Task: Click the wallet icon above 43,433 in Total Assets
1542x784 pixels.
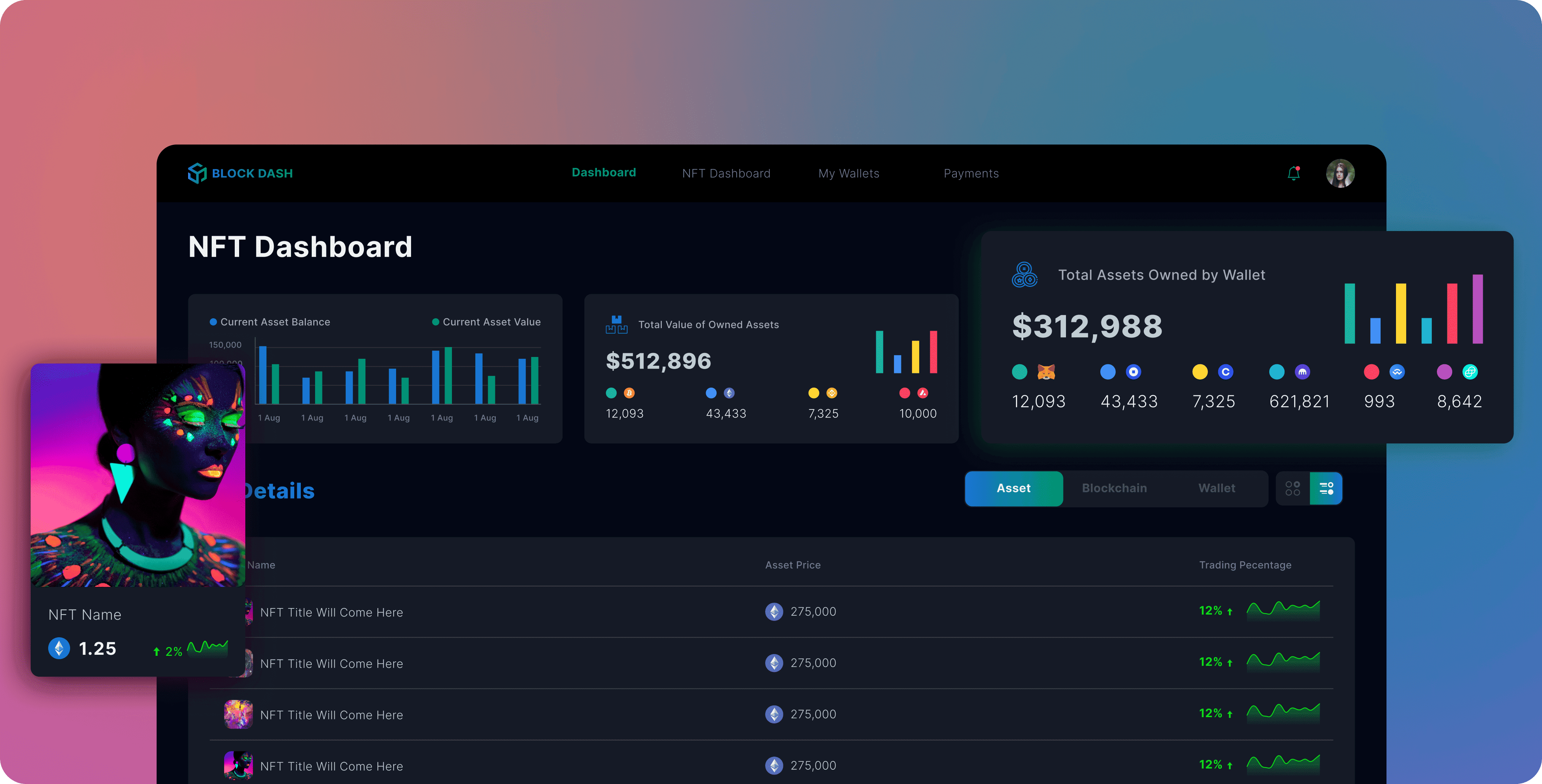Action: (x=1133, y=372)
